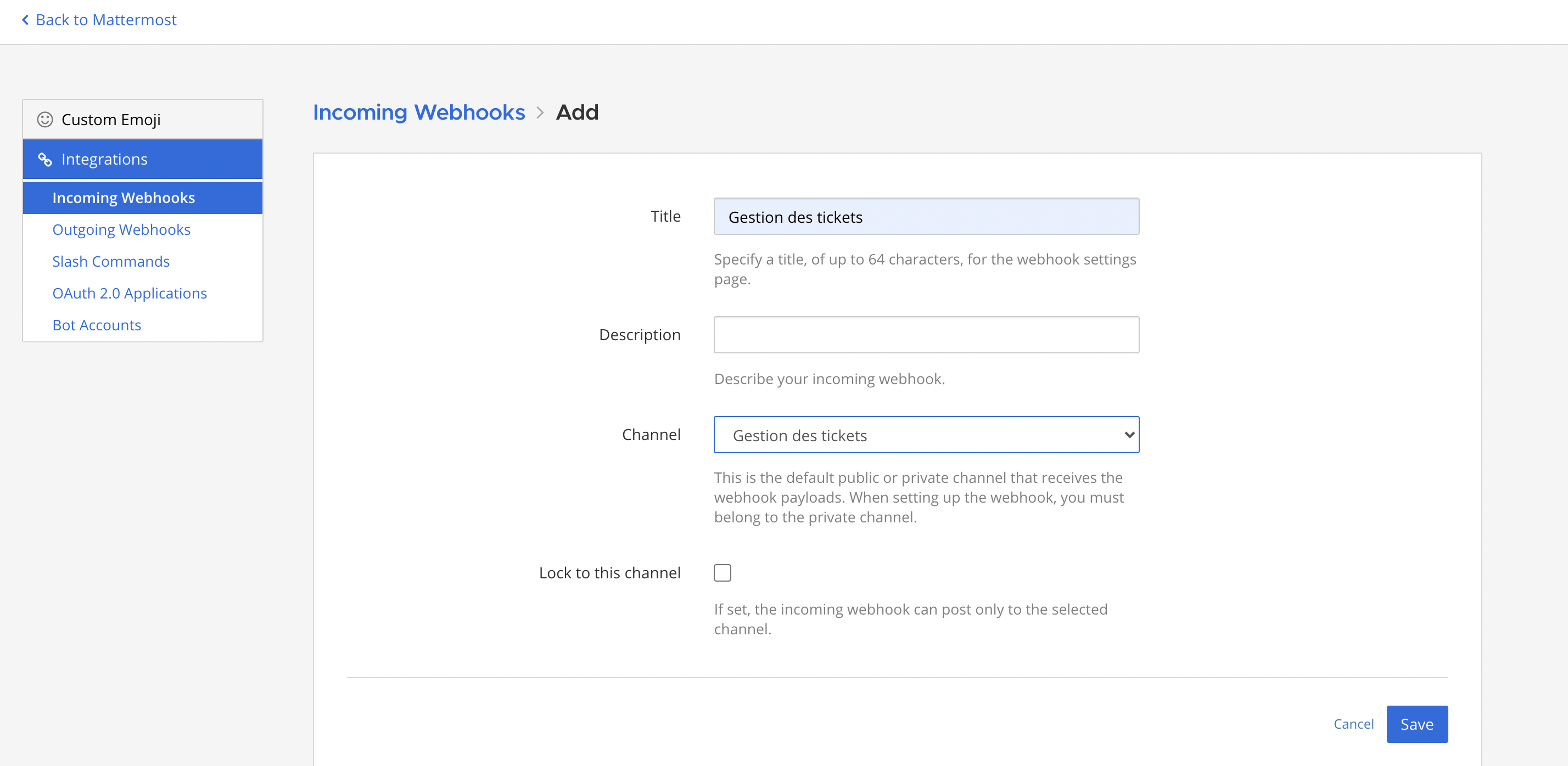Click Incoming Webhooks breadcrumb link
This screenshot has width=1568, height=766.
click(x=418, y=112)
